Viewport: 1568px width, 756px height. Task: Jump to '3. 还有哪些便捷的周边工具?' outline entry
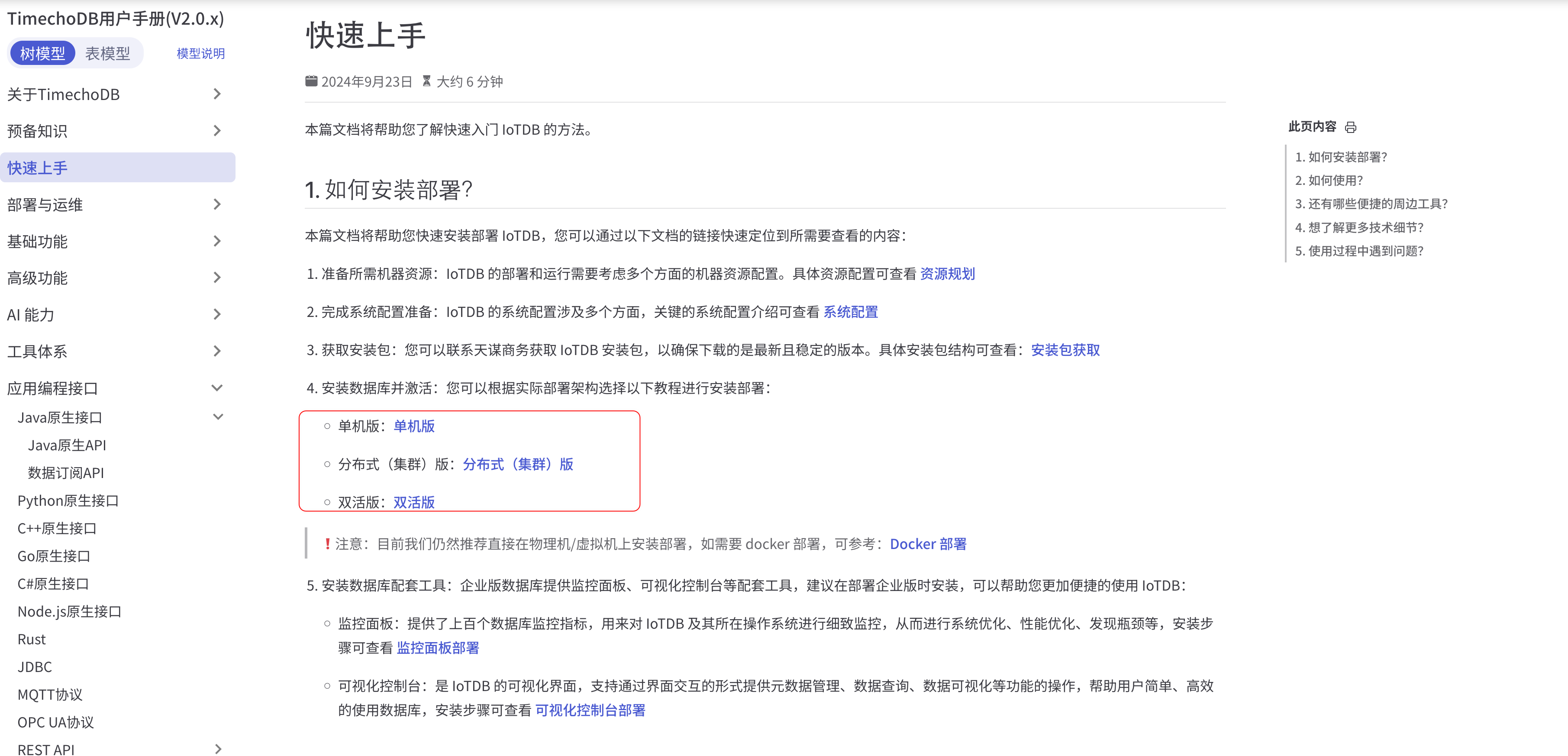point(1371,204)
